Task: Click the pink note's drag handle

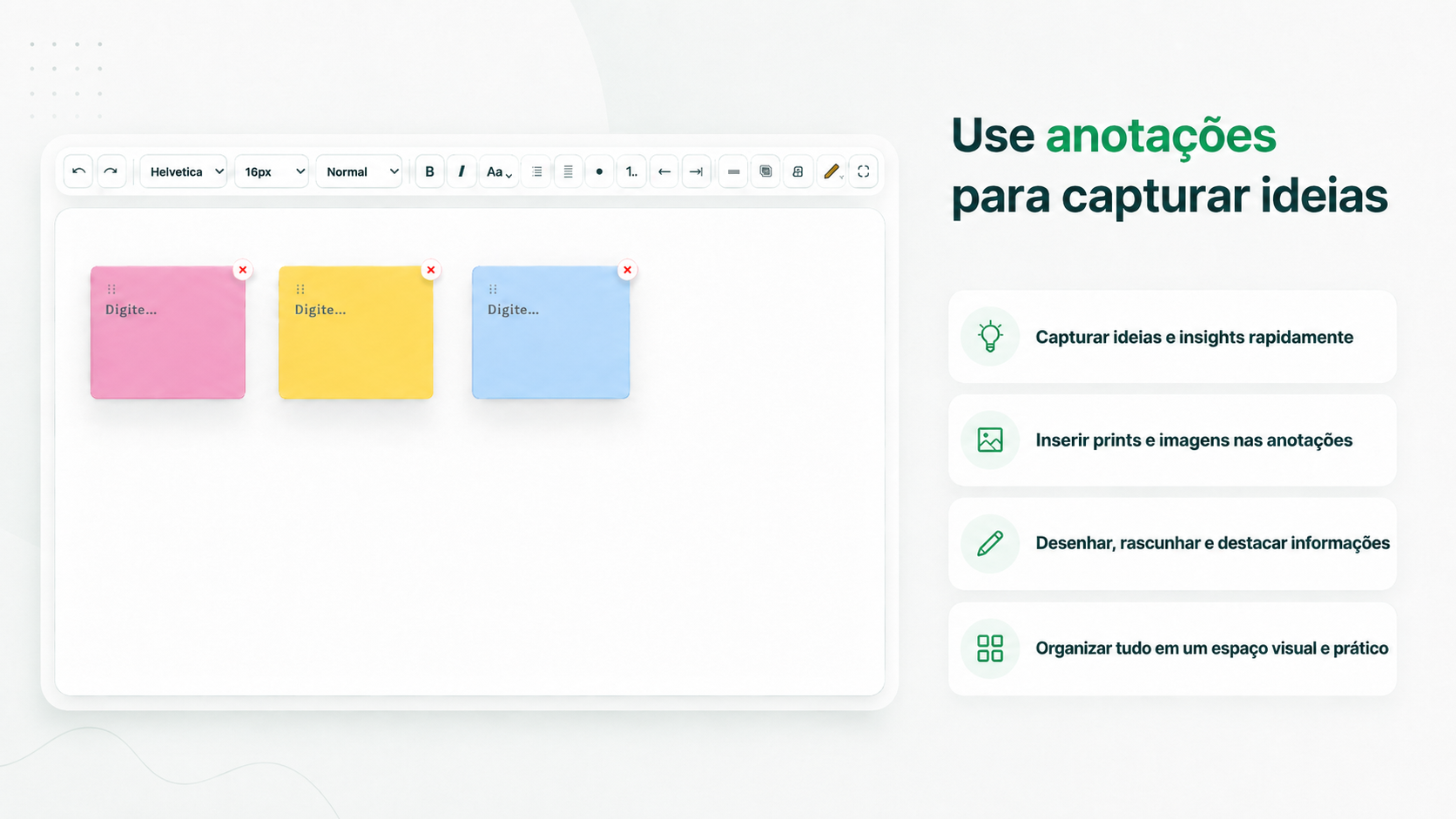Action: [111, 289]
